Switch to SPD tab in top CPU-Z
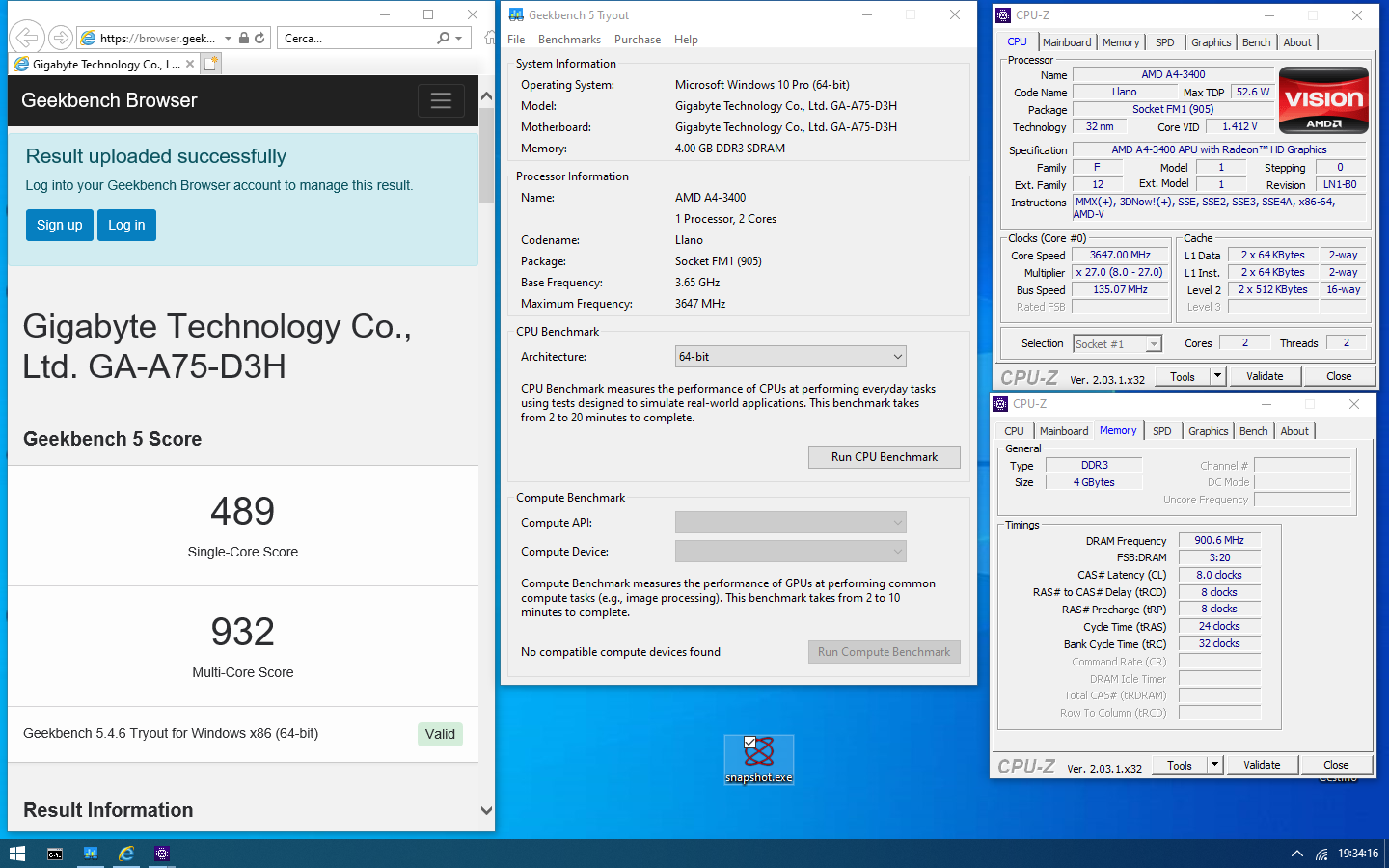 point(1165,42)
